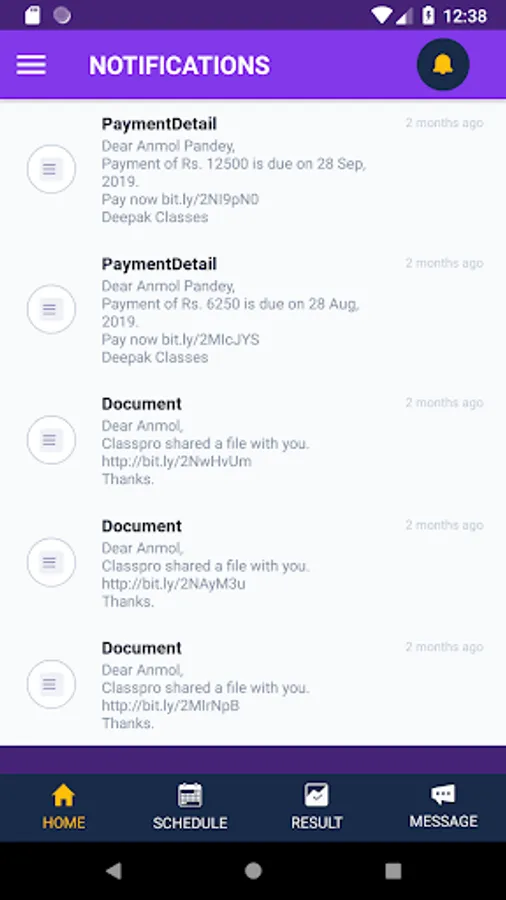Screen dimensions: 506x900
Task: Open shared file link http://bit.ly/2NwHvUm
Action: click(x=177, y=461)
